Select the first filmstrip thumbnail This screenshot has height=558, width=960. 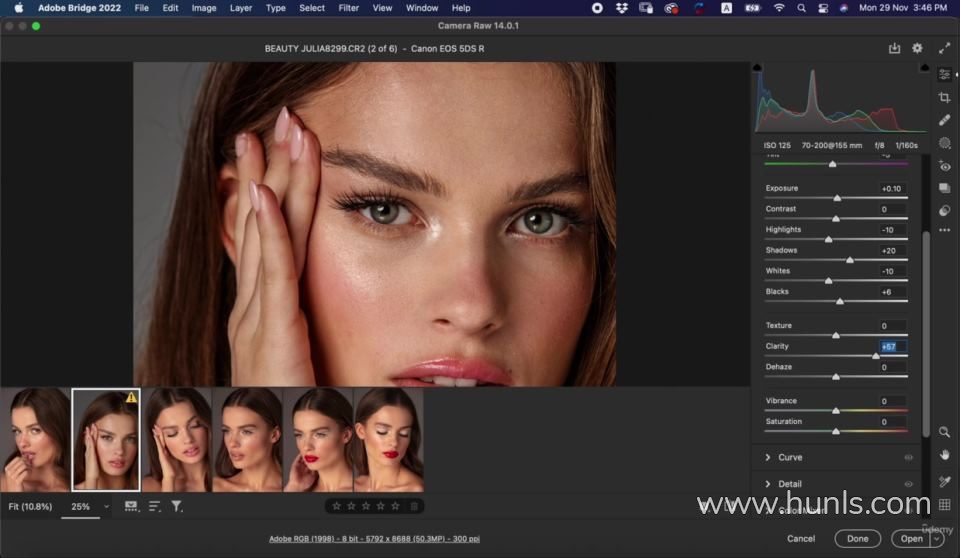pyautogui.click(x=36, y=439)
